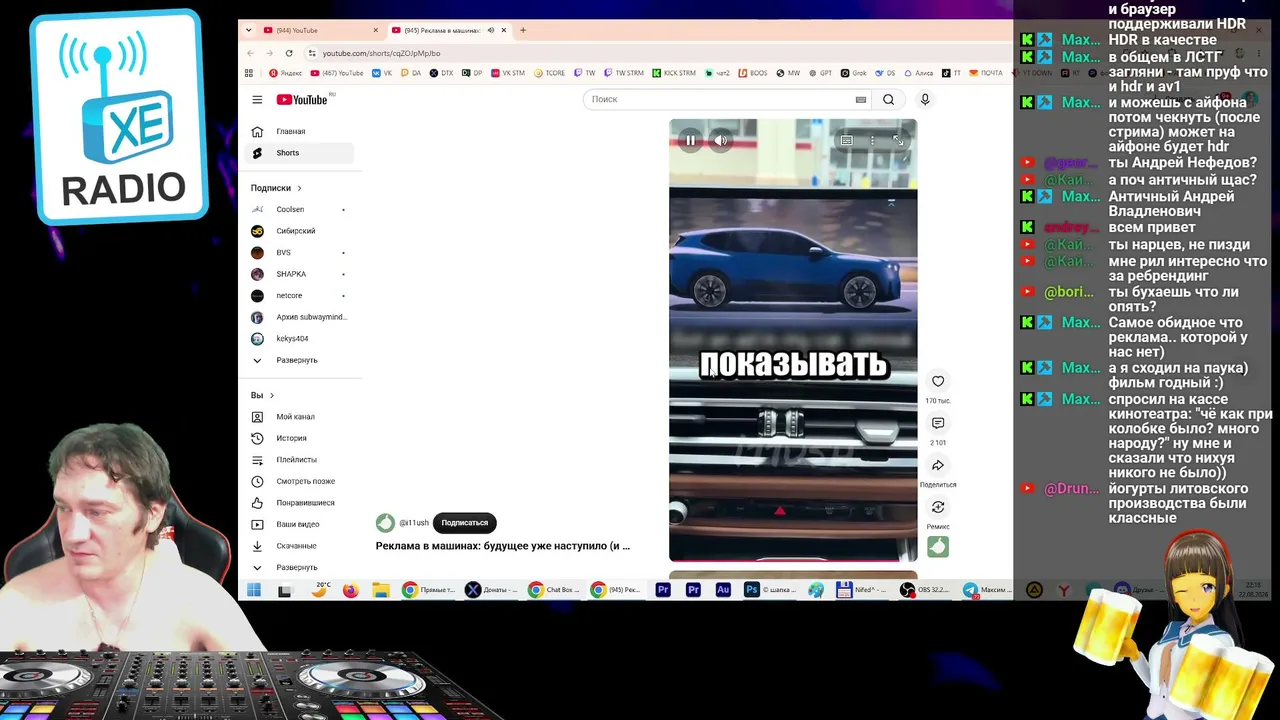Viewport: 1280px width, 720px height.
Task: Open the Coolsen subscription
Action: [x=299, y=210]
